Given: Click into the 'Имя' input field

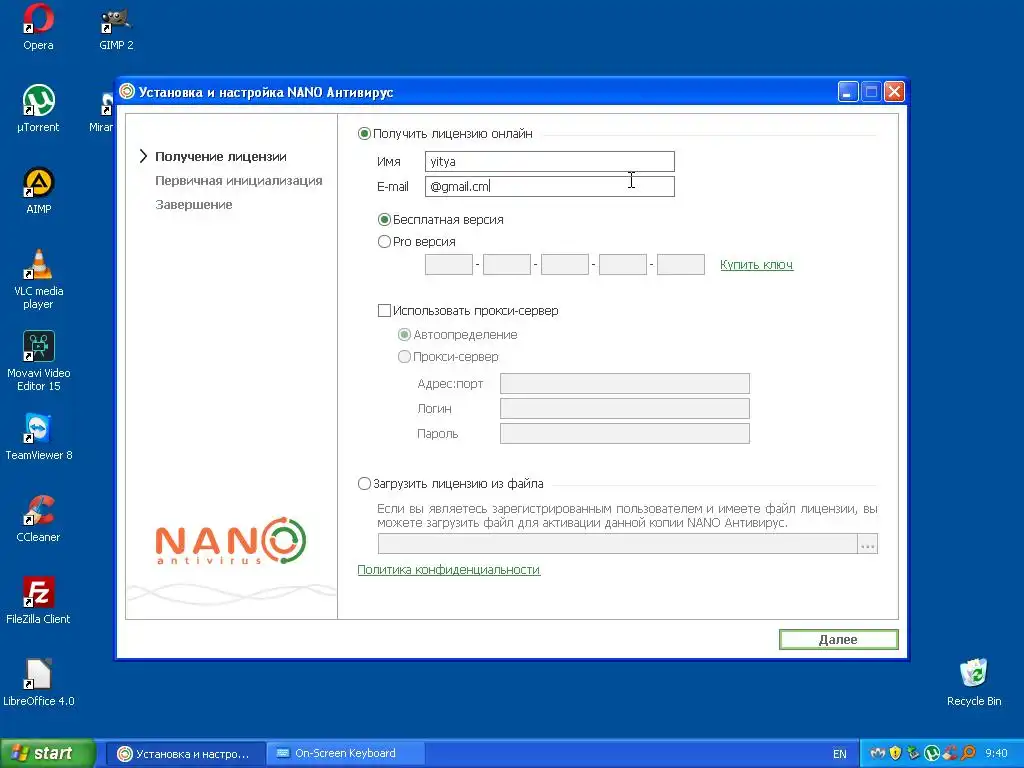Looking at the screenshot, I should 549,161.
